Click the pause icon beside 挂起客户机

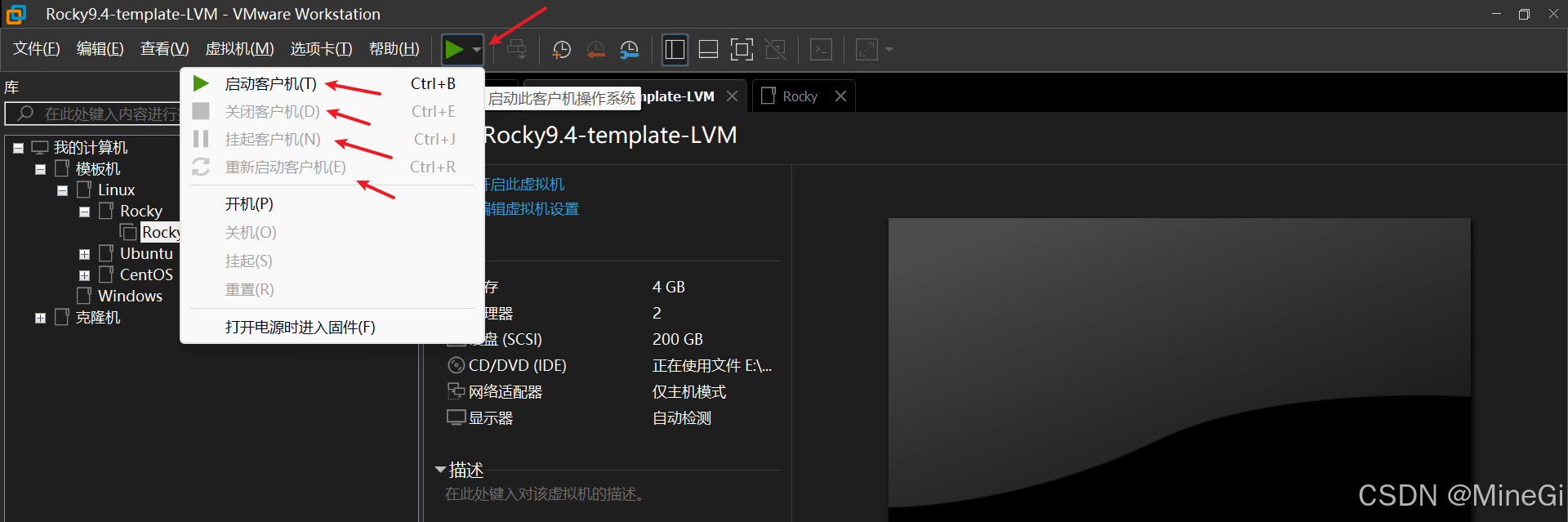click(201, 139)
